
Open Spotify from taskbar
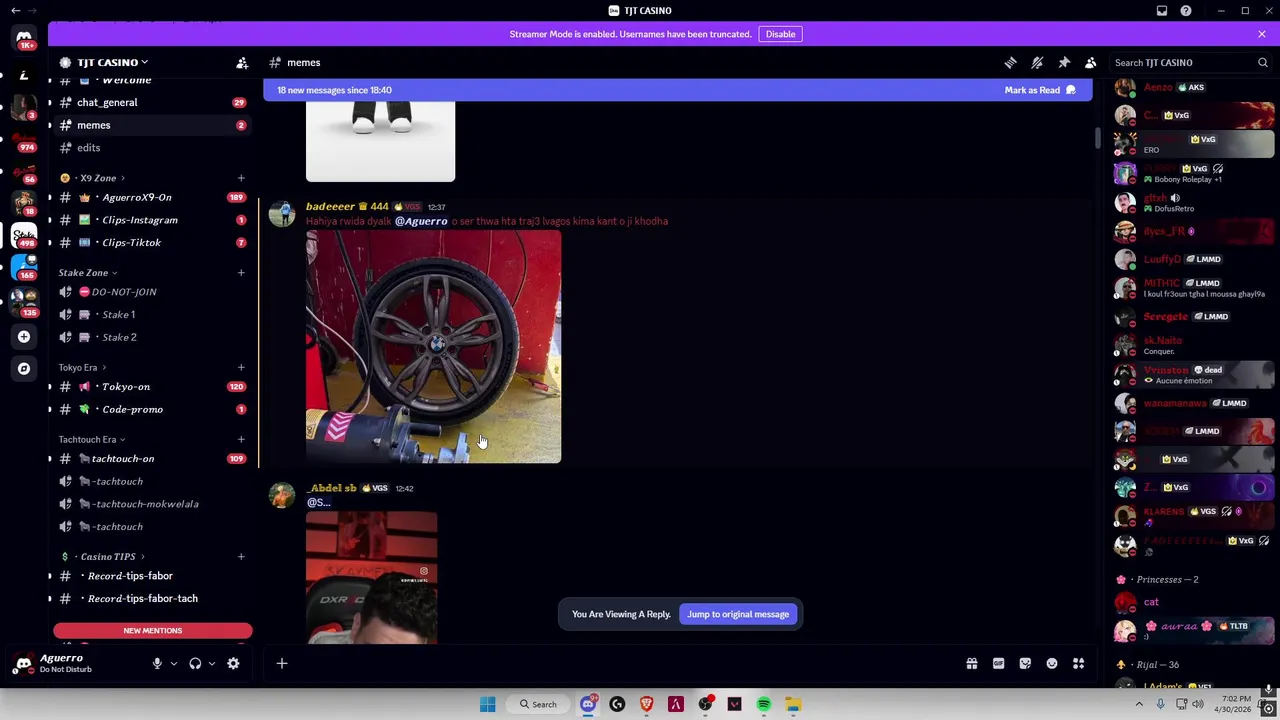pyautogui.click(x=764, y=704)
